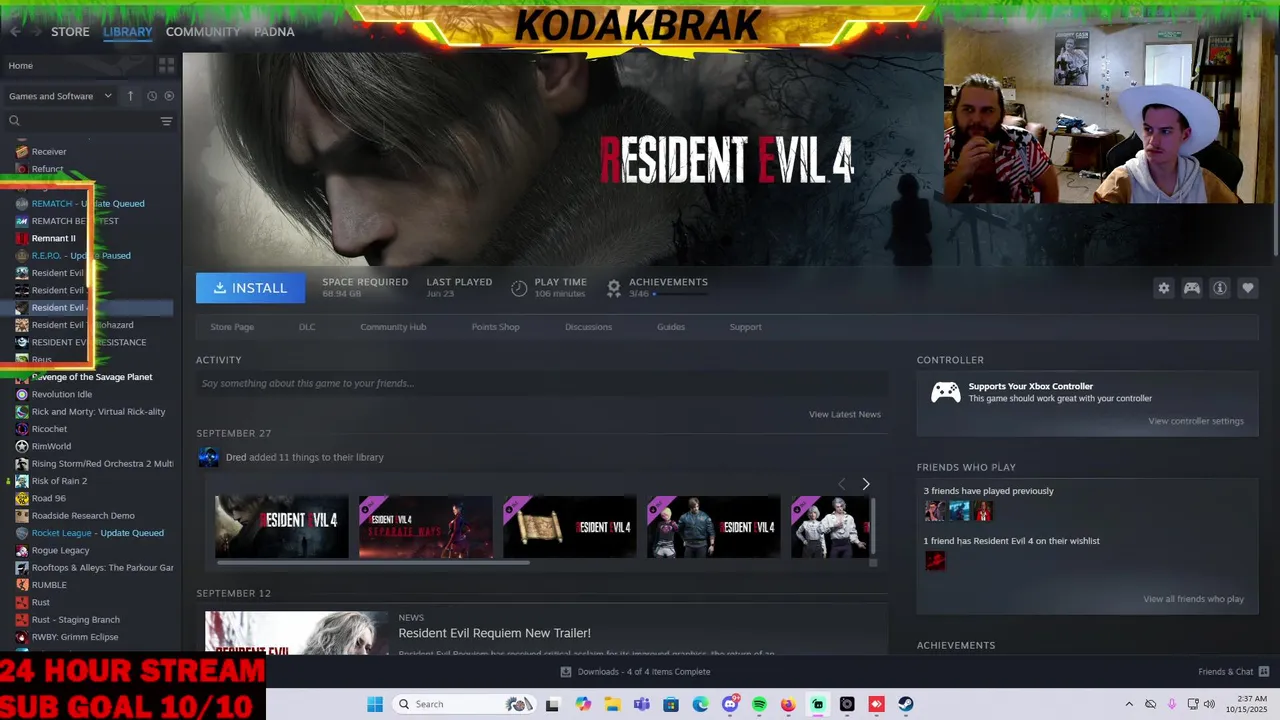Click the achievements gear icon
Viewport: 1280px width, 720px height.
[x=614, y=288]
